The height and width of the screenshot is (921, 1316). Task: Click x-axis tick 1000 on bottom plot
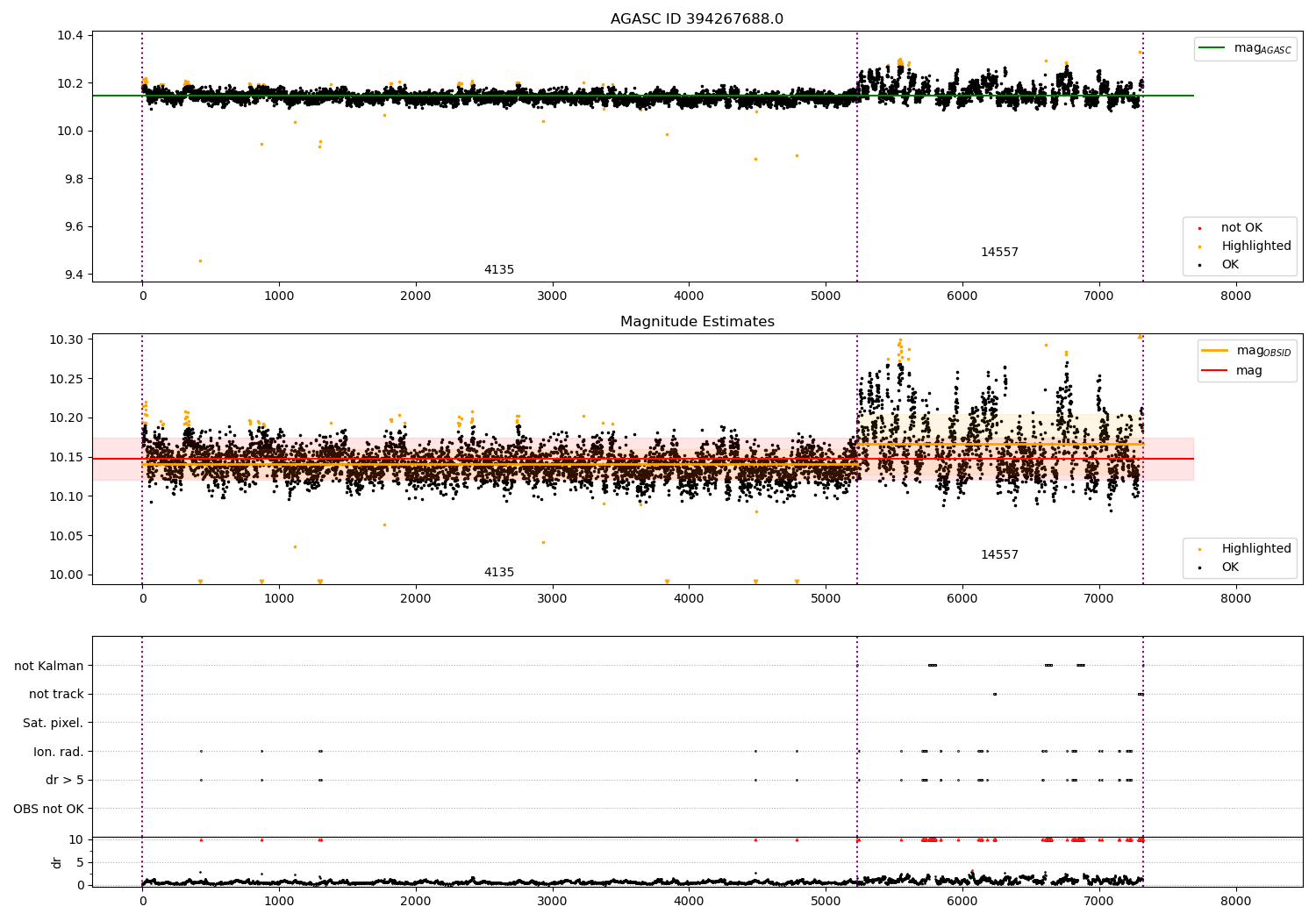[x=279, y=901]
